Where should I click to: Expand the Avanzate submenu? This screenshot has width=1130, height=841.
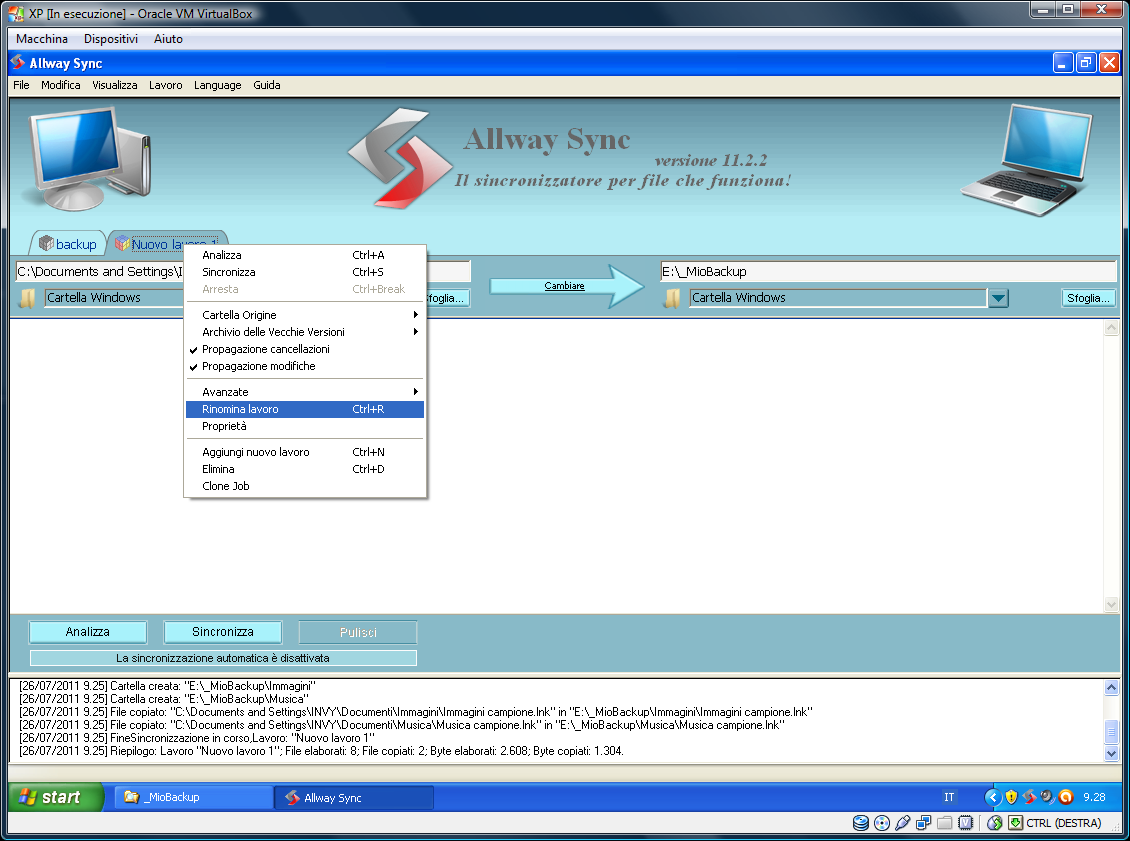[305, 392]
